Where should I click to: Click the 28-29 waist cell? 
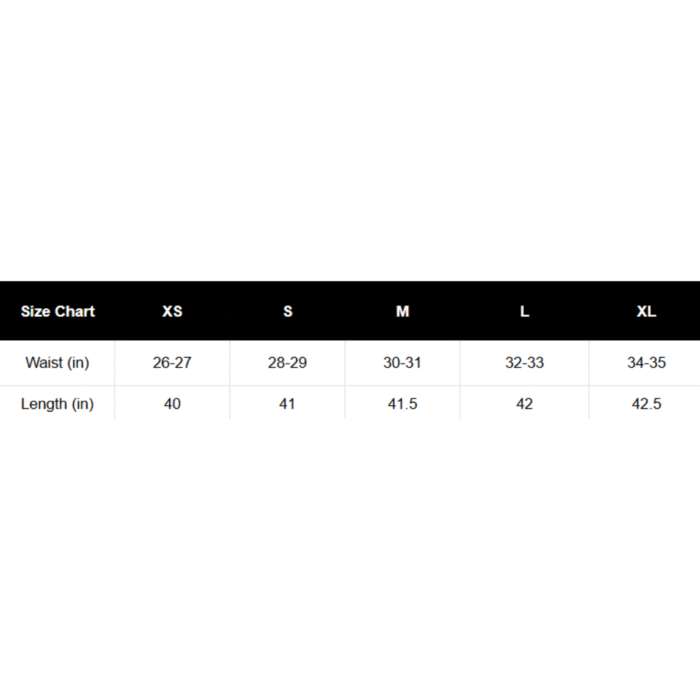coord(287,363)
